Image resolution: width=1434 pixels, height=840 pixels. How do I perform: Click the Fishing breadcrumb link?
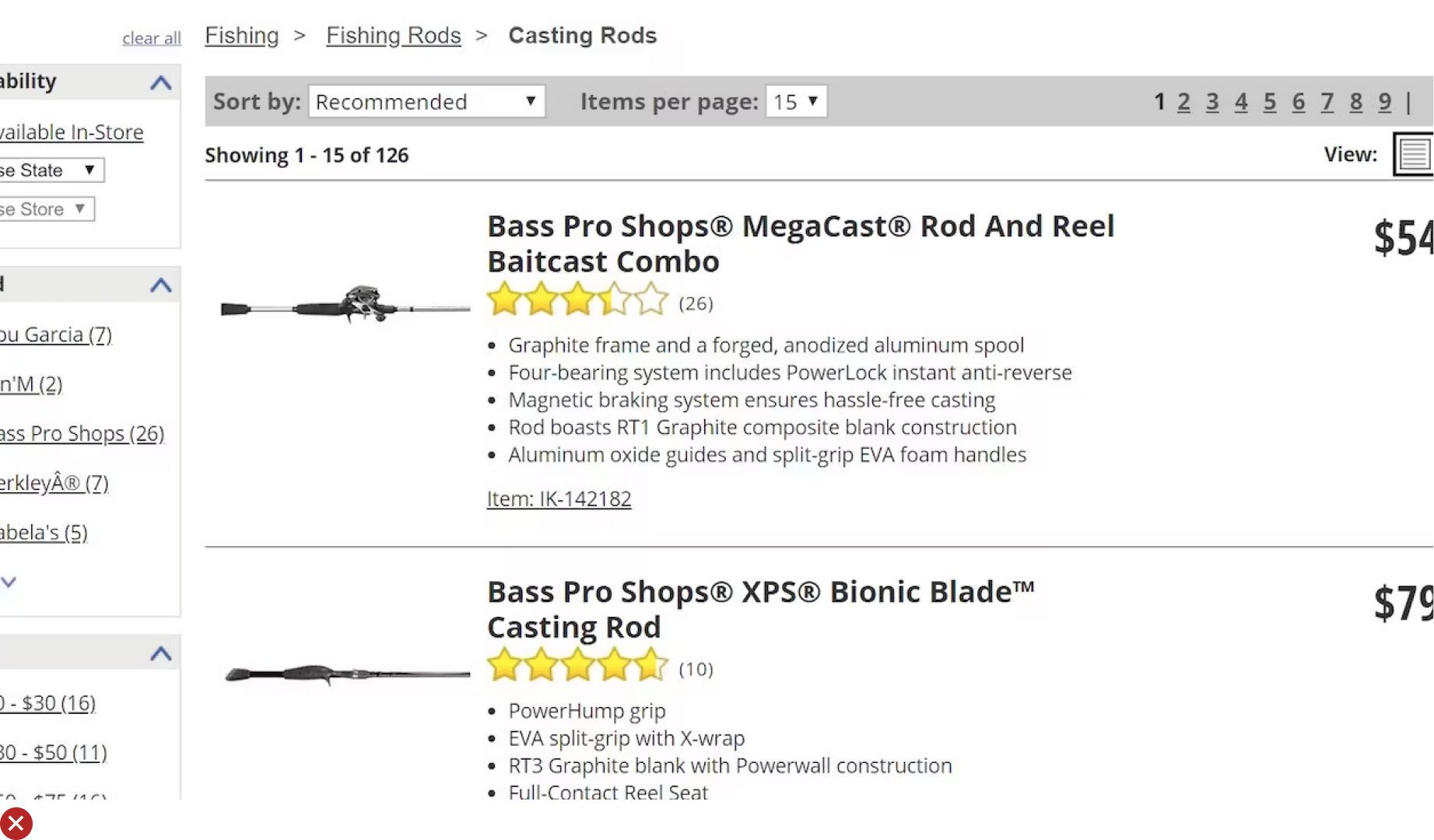(241, 36)
